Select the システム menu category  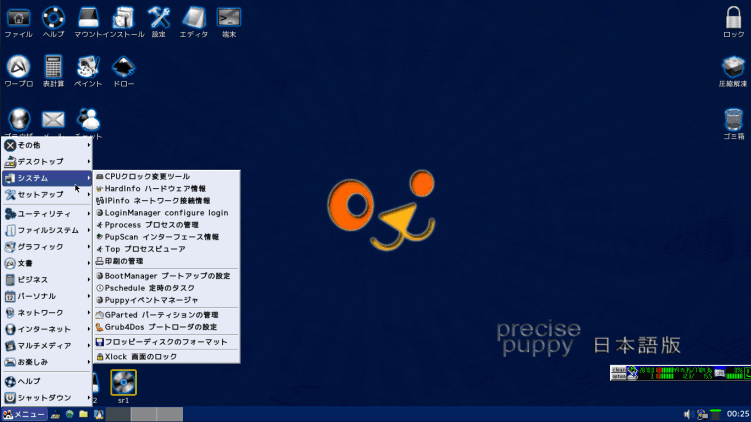tap(47, 178)
